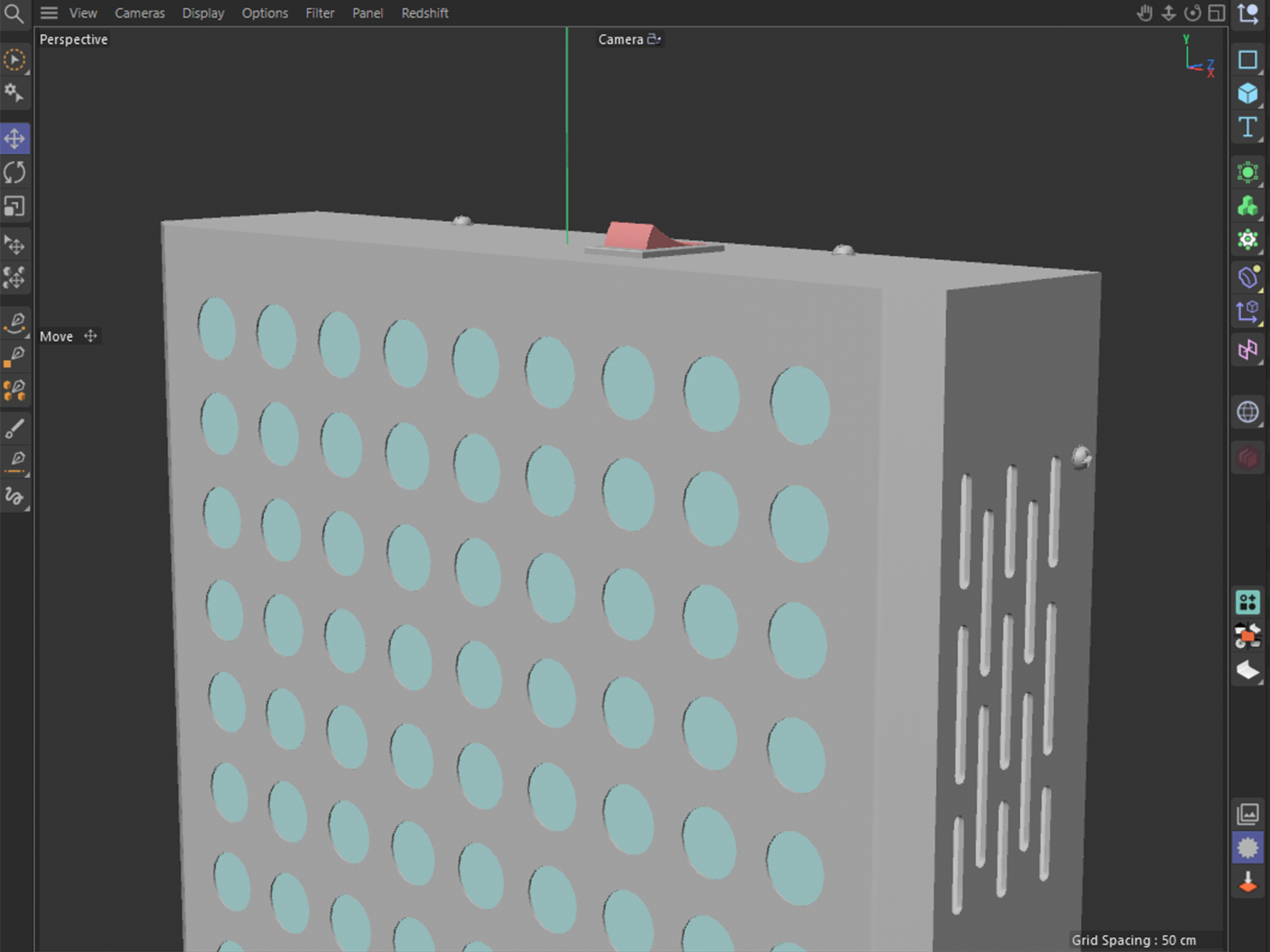Click the Camera label in viewport
The height and width of the screenshot is (952, 1270).
[620, 39]
